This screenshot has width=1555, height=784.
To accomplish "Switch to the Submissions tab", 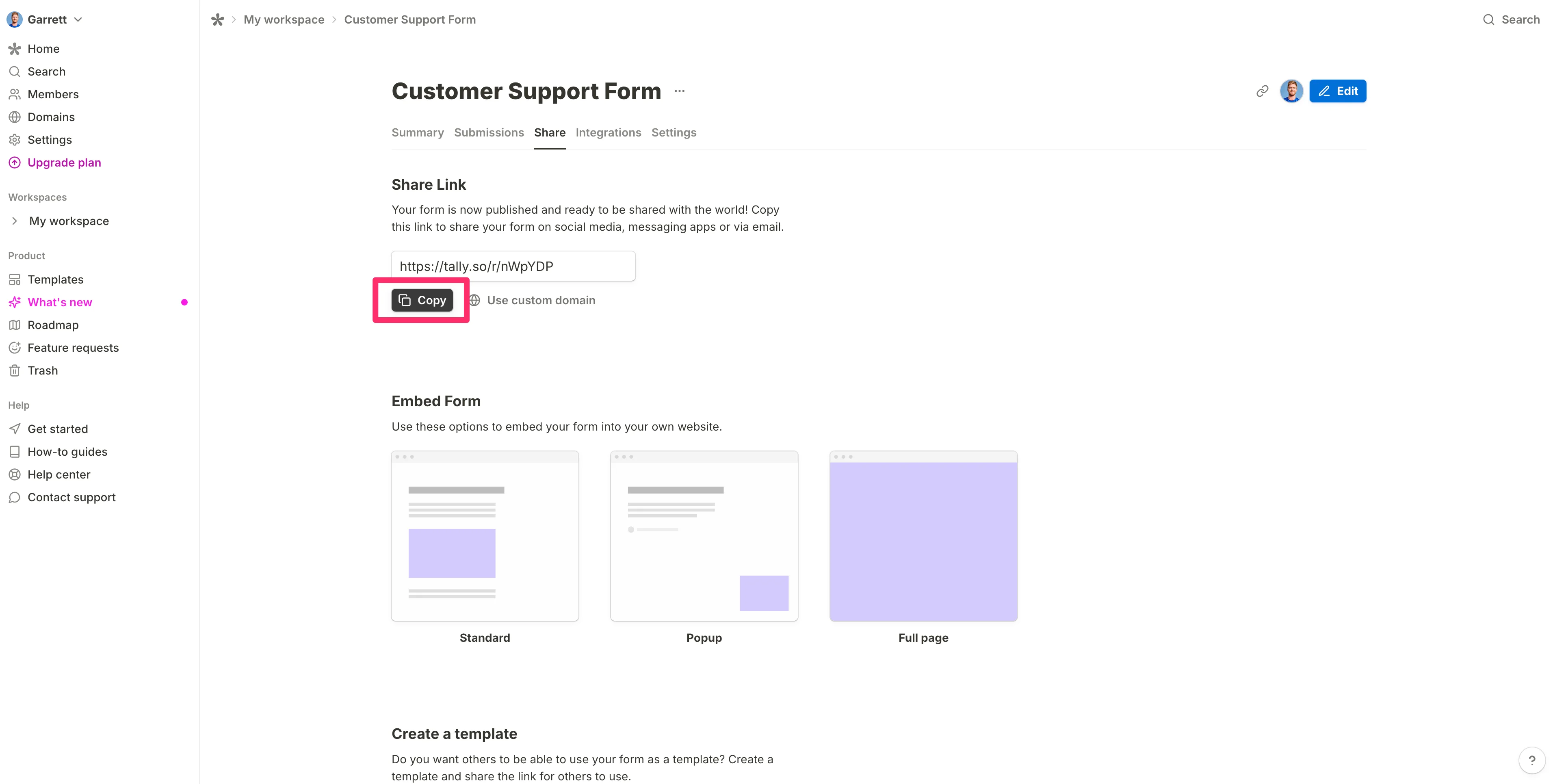I will [488, 133].
